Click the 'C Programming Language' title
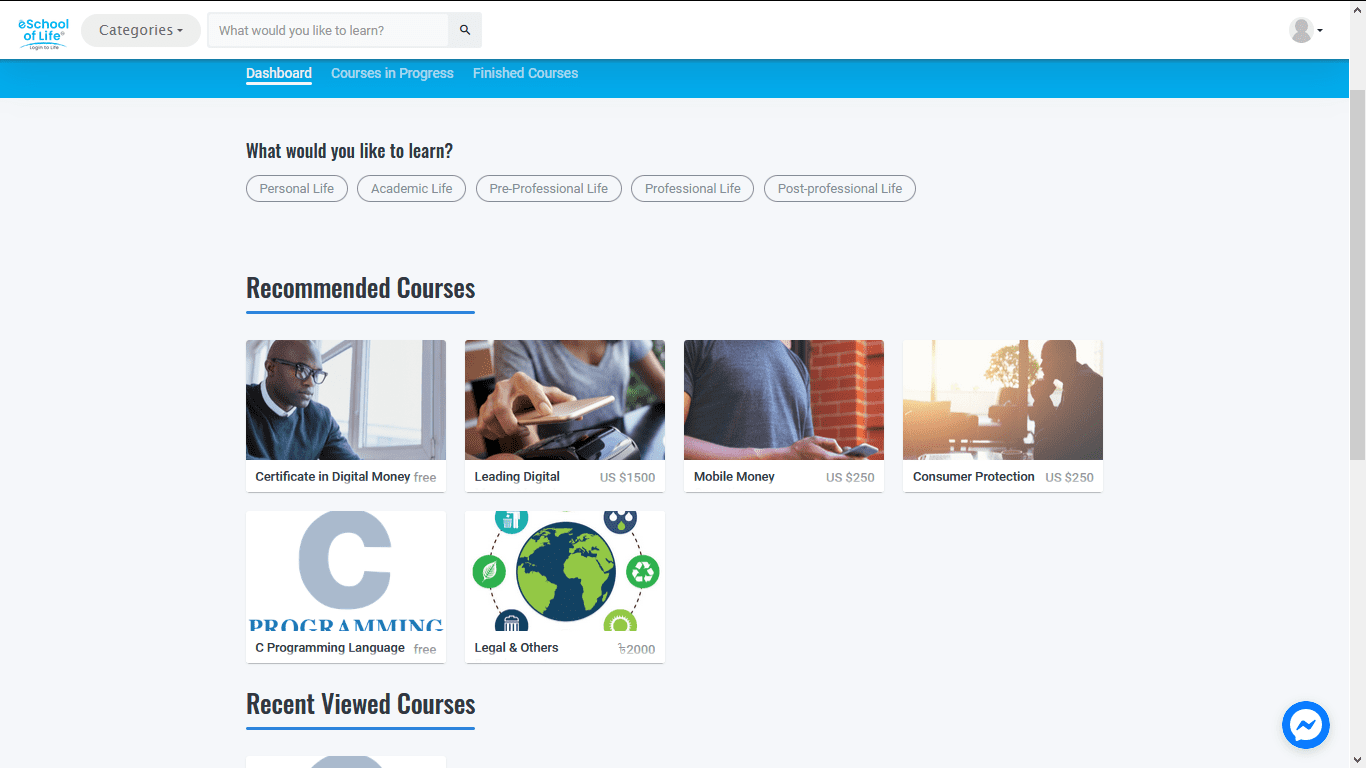This screenshot has width=1366, height=768. [330, 648]
